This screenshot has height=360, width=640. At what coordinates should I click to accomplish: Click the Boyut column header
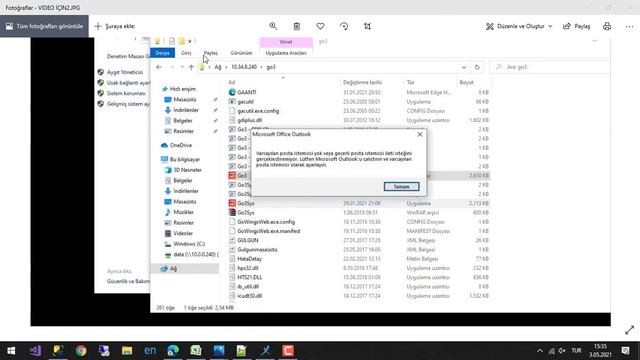[x=466, y=82]
